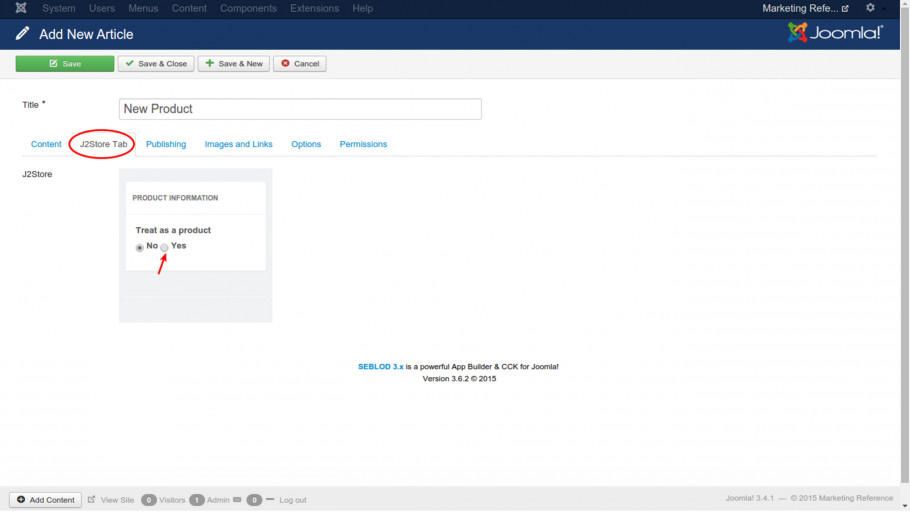910x512 pixels.
Task: Click the J2Store field label
Action: point(37,174)
